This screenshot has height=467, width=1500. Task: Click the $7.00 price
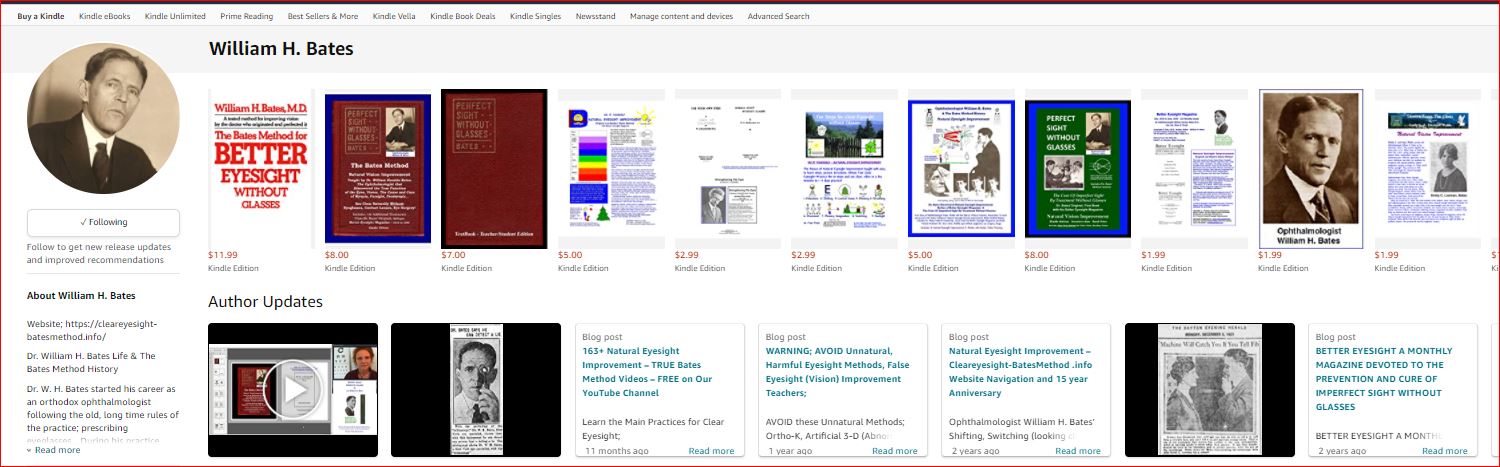coord(453,255)
